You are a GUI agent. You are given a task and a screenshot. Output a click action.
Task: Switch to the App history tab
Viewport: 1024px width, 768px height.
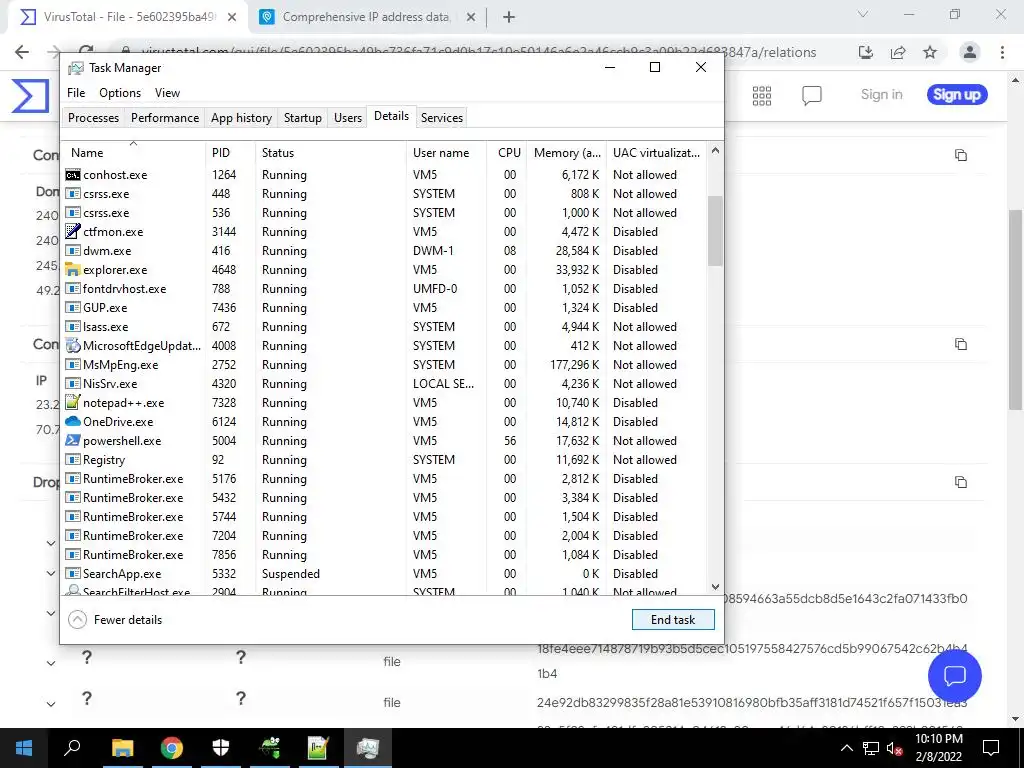point(241,118)
